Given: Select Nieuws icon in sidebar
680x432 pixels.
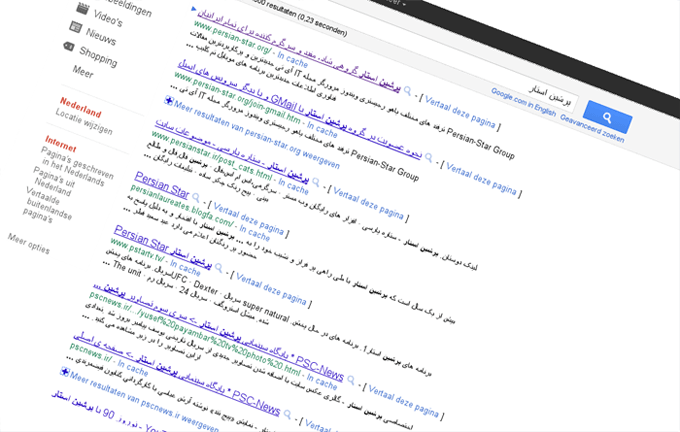Looking at the screenshot, I should 75,27.
